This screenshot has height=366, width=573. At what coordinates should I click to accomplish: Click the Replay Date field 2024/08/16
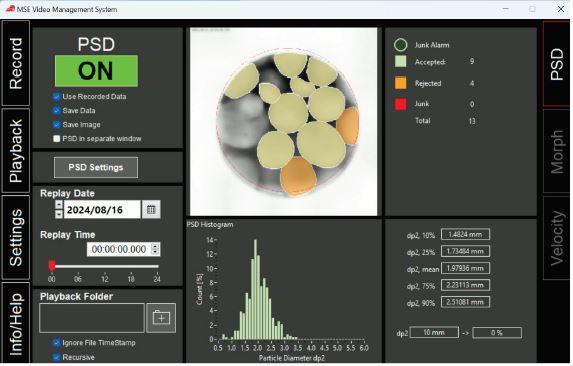102,210
